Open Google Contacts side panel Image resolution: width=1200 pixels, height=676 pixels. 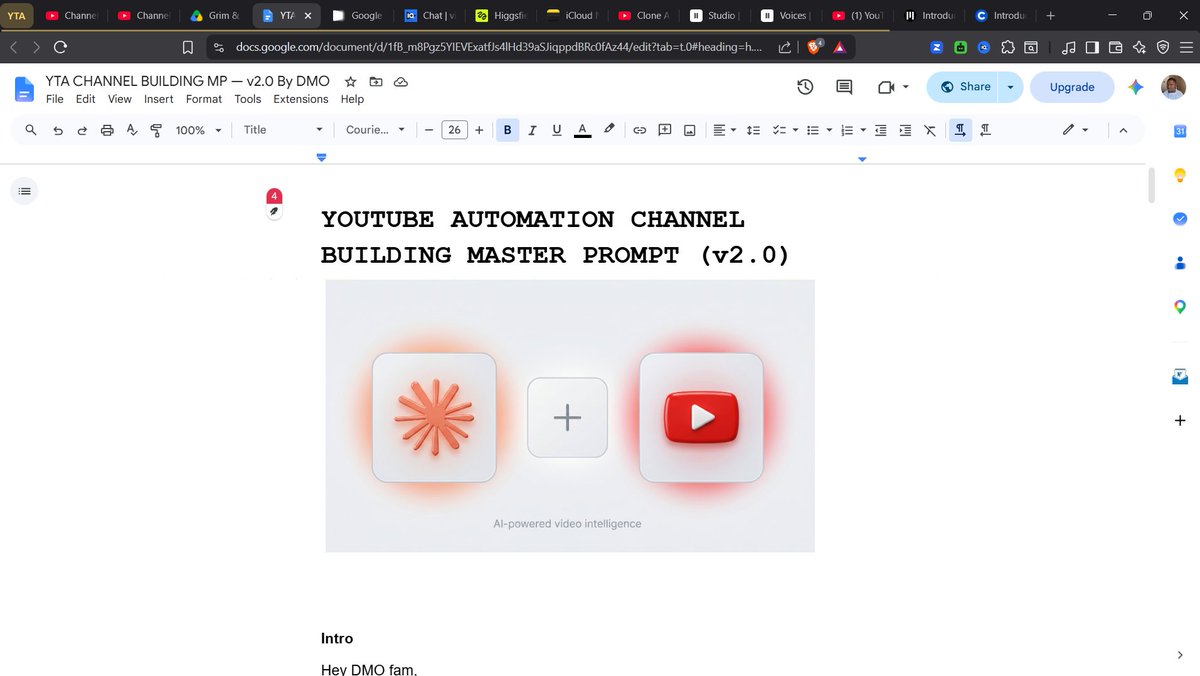pyautogui.click(x=1180, y=263)
